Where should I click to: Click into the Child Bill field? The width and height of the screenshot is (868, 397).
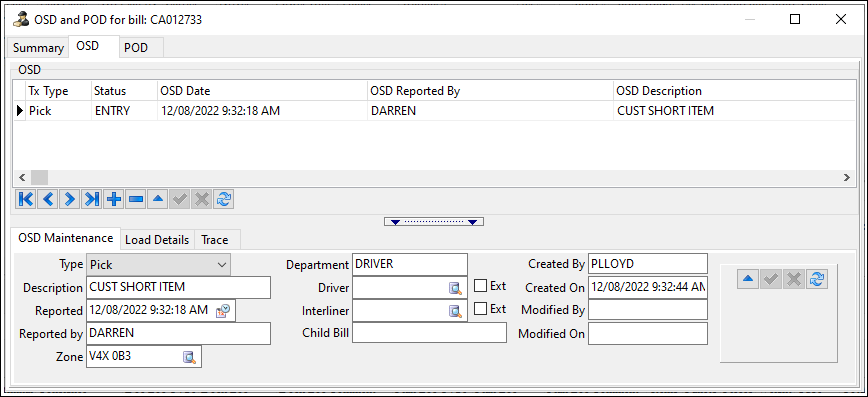tap(430, 333)
